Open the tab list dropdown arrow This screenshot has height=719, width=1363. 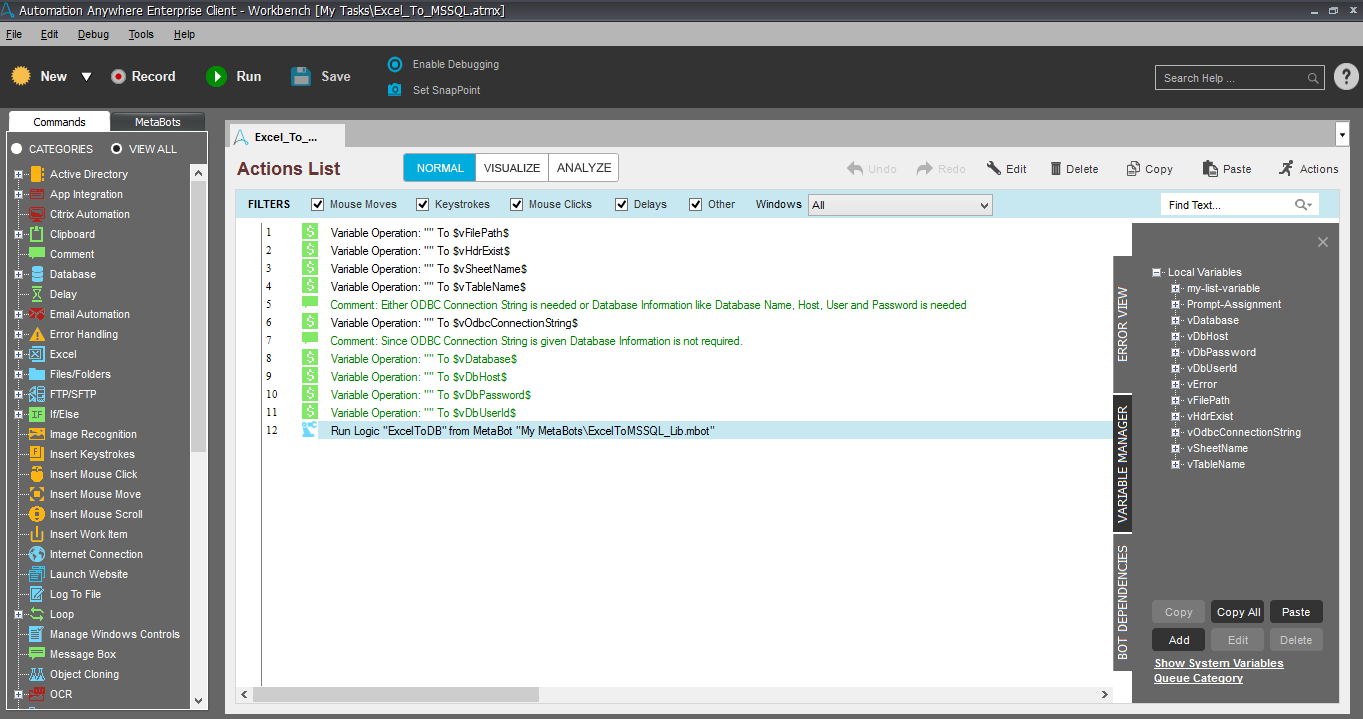pos(1342,134)
